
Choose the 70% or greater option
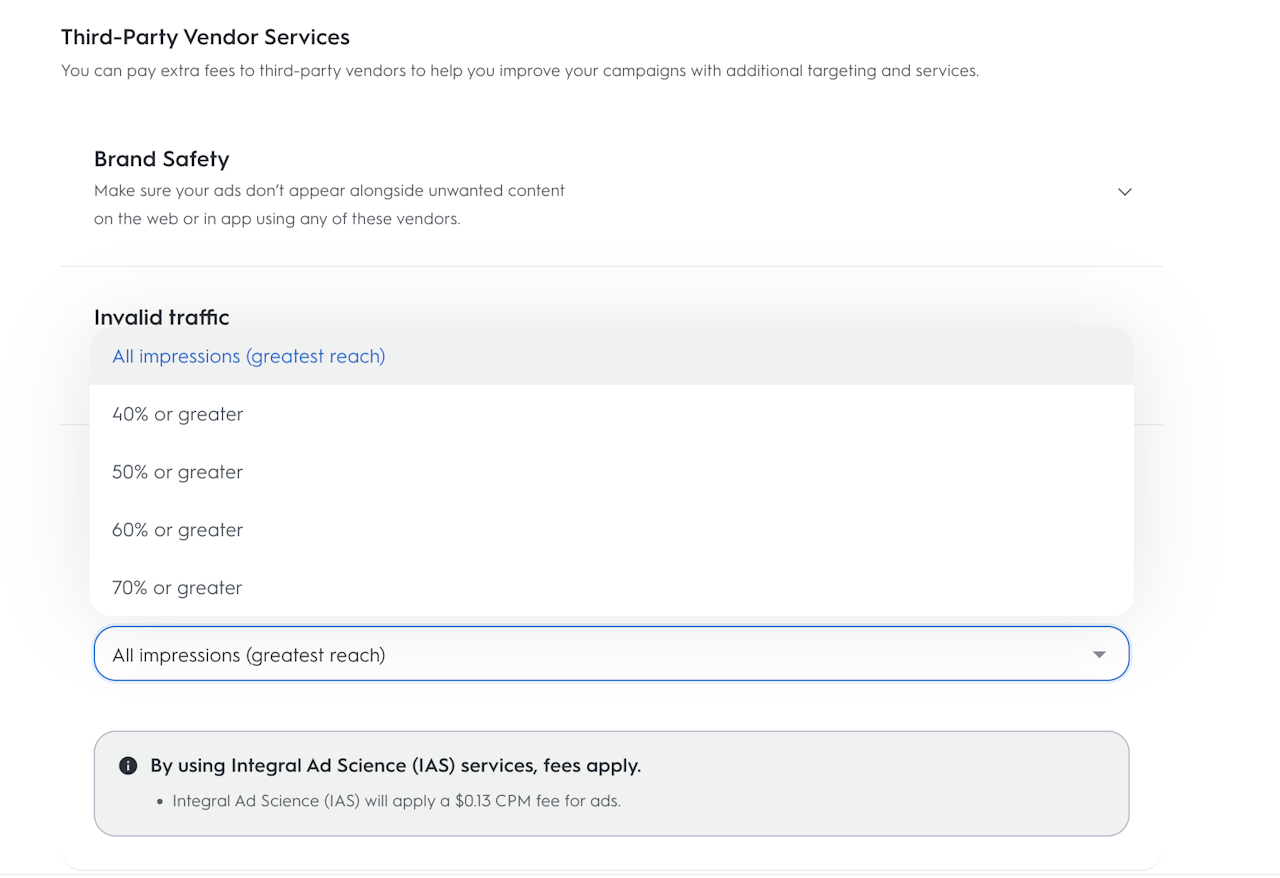(x=178, y=589)
